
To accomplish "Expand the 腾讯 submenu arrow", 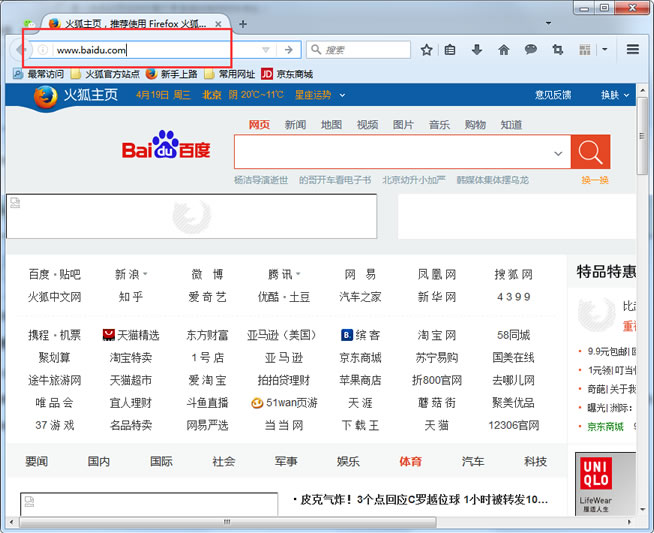I will coord(298,274).
